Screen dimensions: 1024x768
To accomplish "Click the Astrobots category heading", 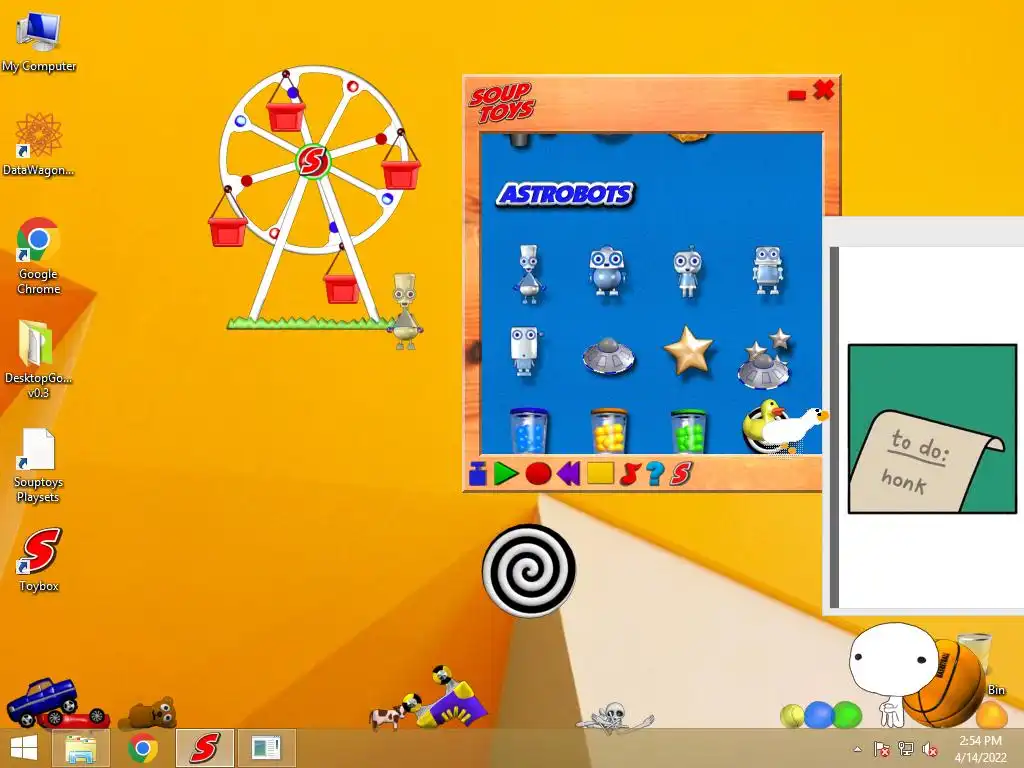I will tap(566, 194).
